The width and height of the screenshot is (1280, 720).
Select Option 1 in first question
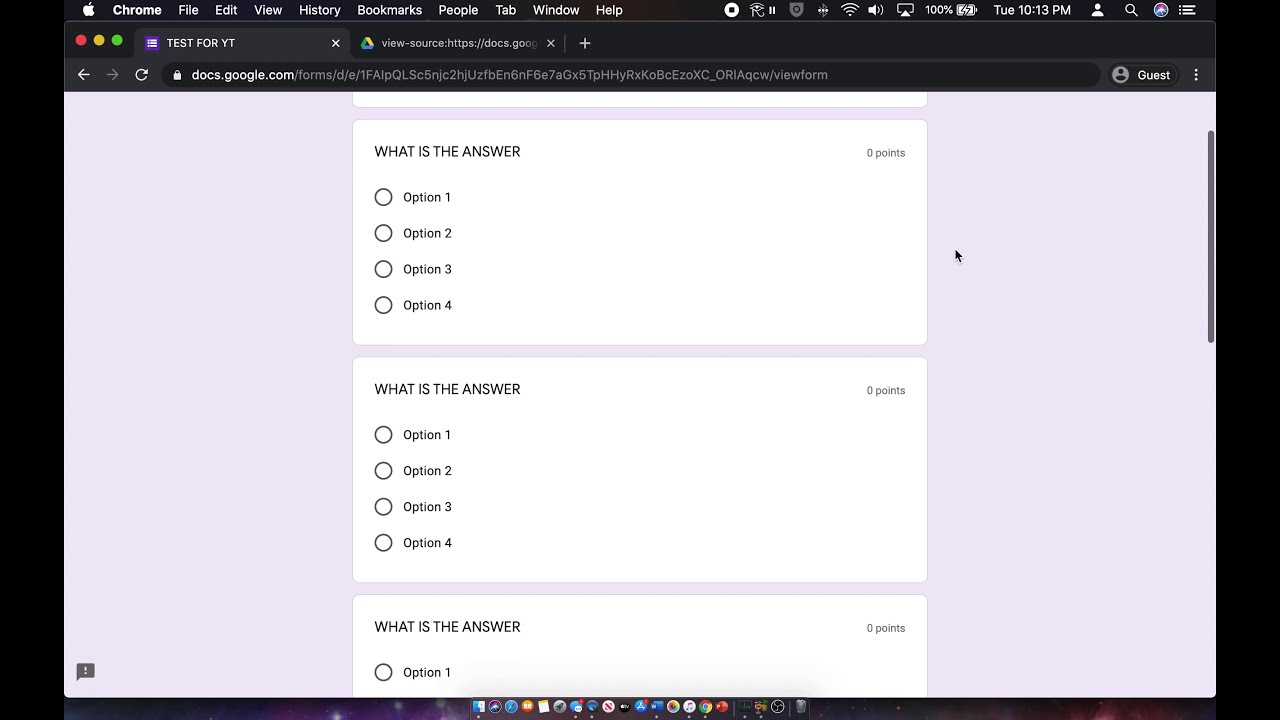click(x=384, y=197)
